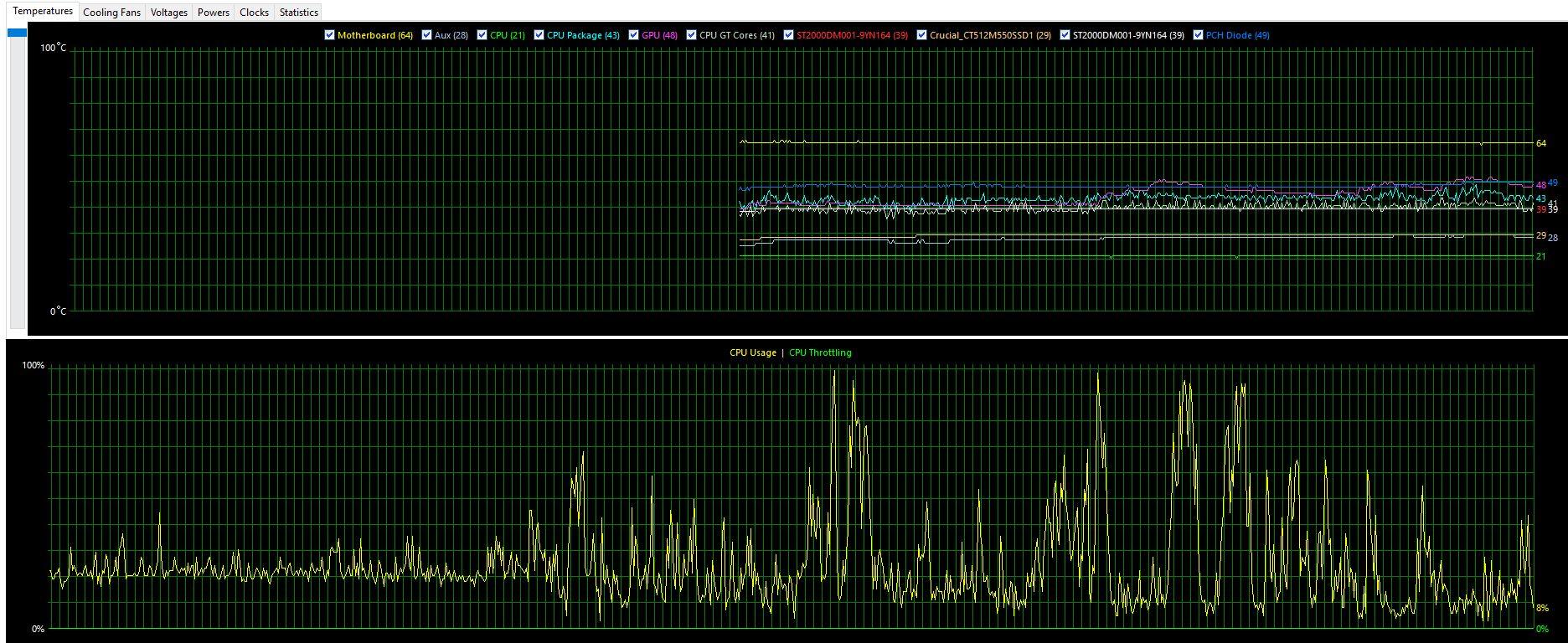Screen dimensions: 1568x643
Task: Open the Cooling Fans tab
Action: (x=112, y=13)
